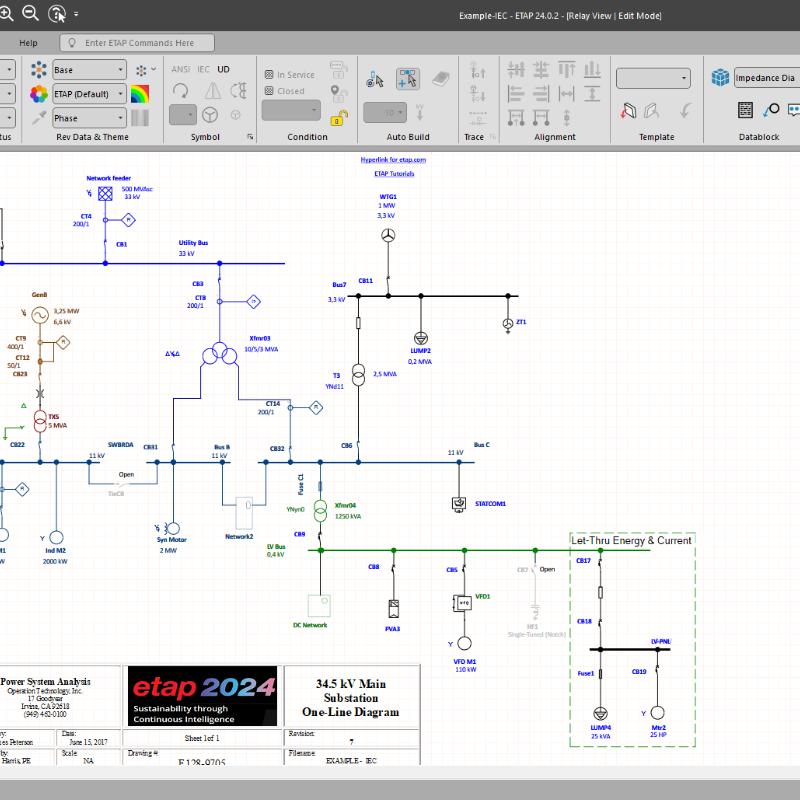Click the STATCOM1 element symbol
The width and height of the screenshot is (800, 800).
coord(459,504)
